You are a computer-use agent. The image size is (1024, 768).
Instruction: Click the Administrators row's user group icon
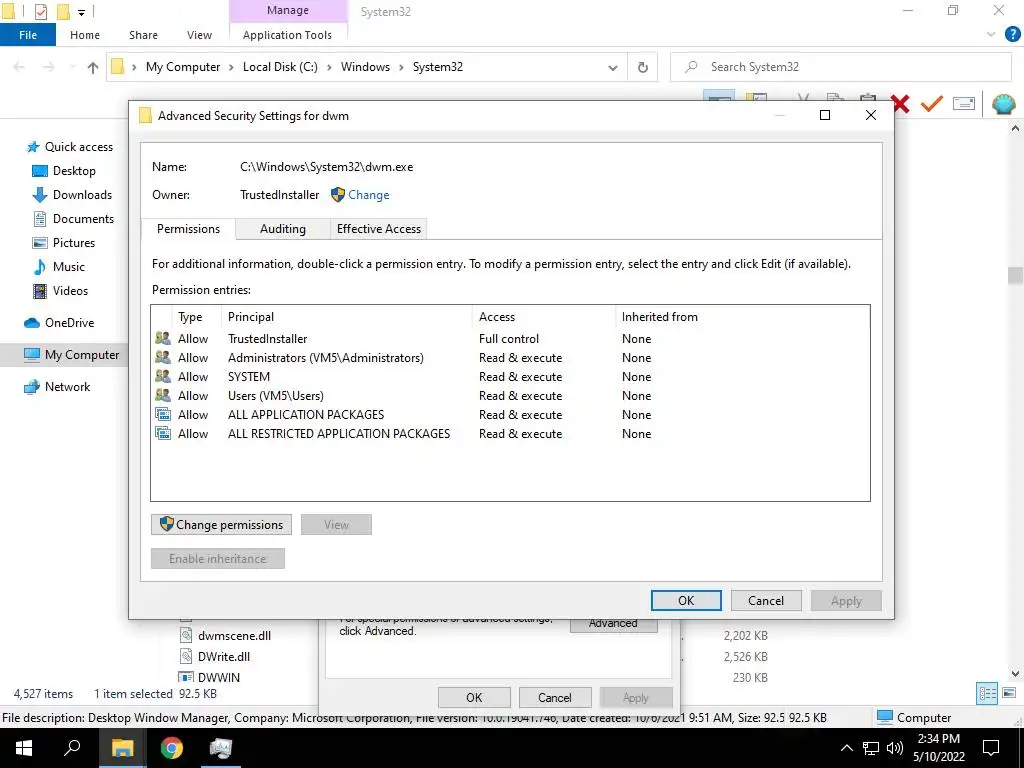(163, 357)
